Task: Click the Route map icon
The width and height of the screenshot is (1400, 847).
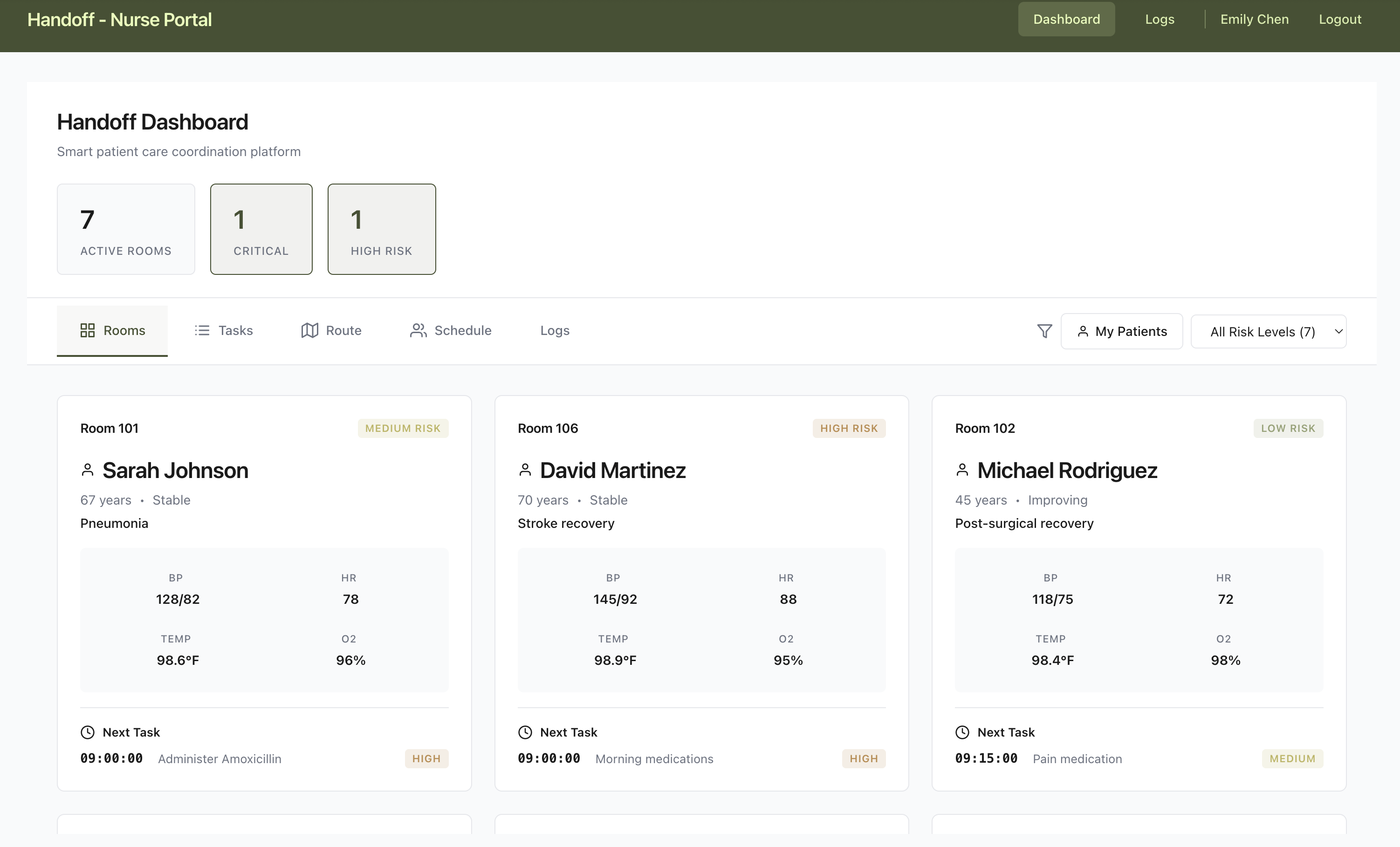Action: (309, 331)
